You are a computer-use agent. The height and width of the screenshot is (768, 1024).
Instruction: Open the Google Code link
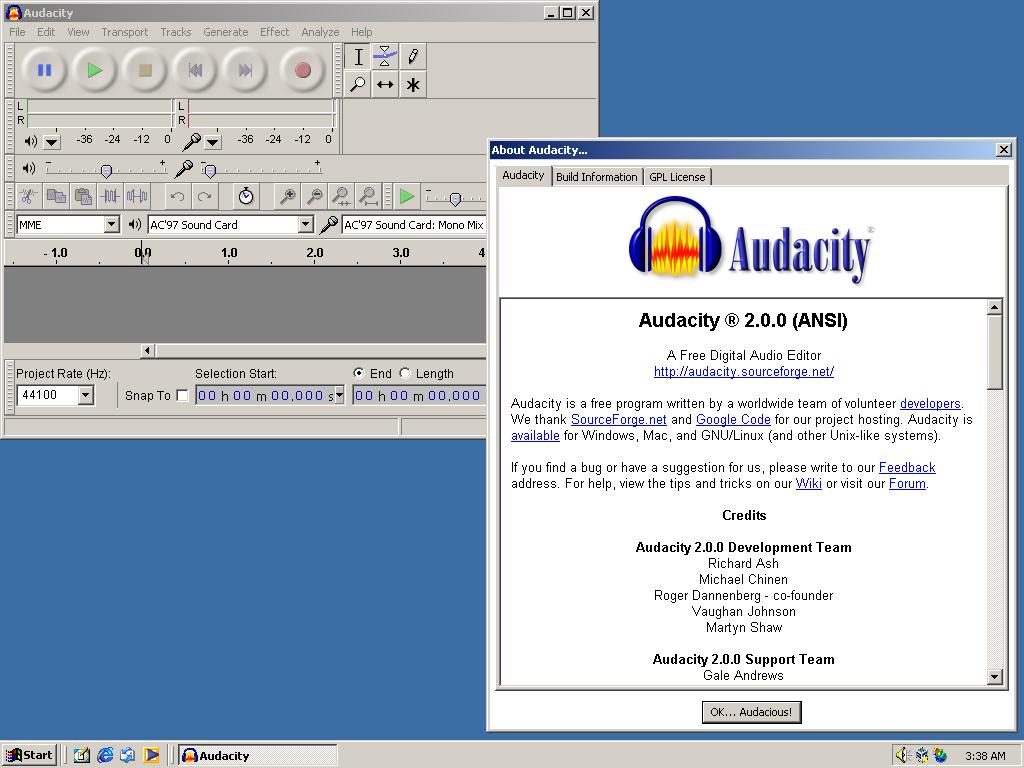coord(733,419)
